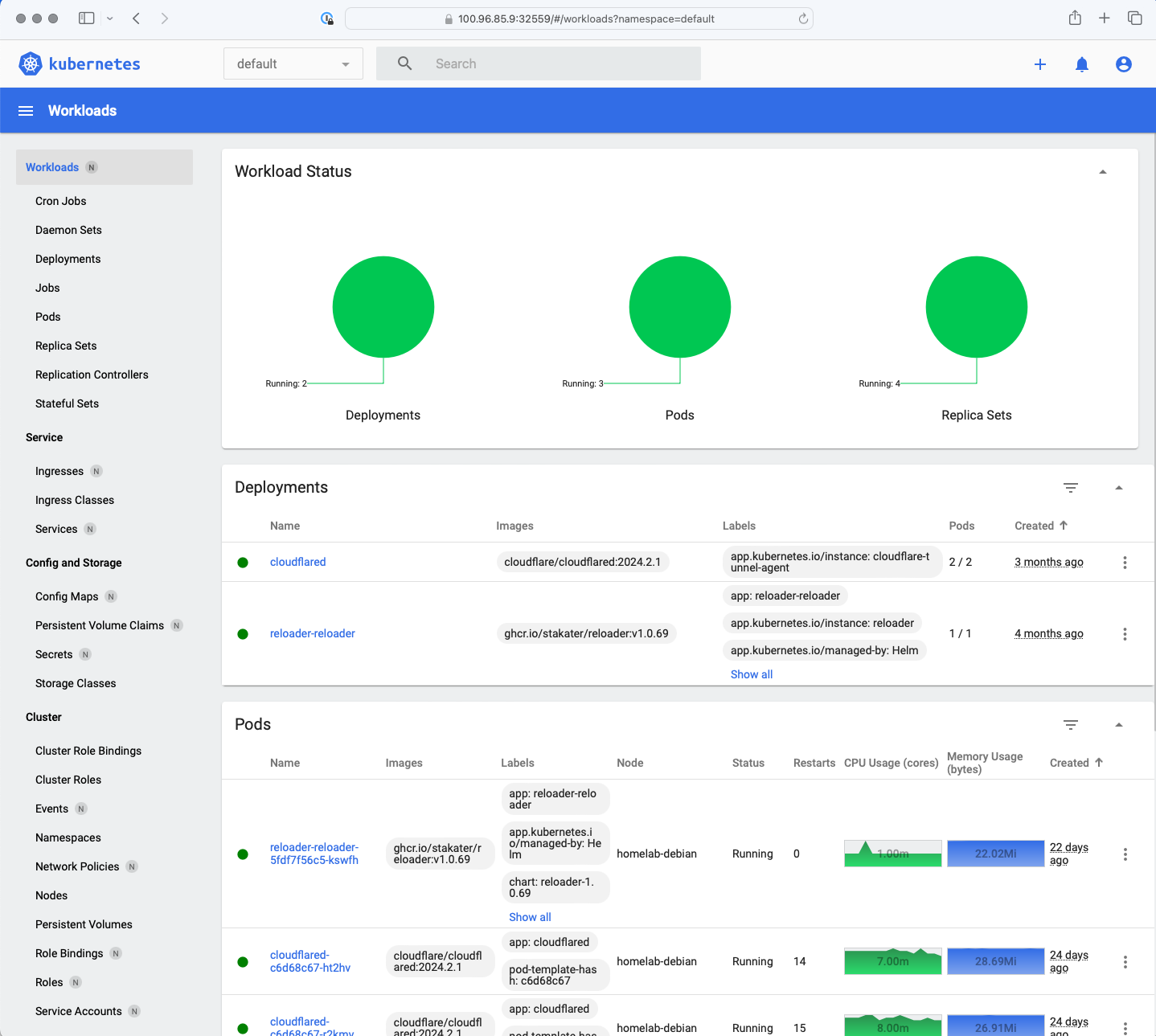
Task: Click the '22 days ago' pod timestamp
Action: pyautogui.click(x=1069, y=854)
